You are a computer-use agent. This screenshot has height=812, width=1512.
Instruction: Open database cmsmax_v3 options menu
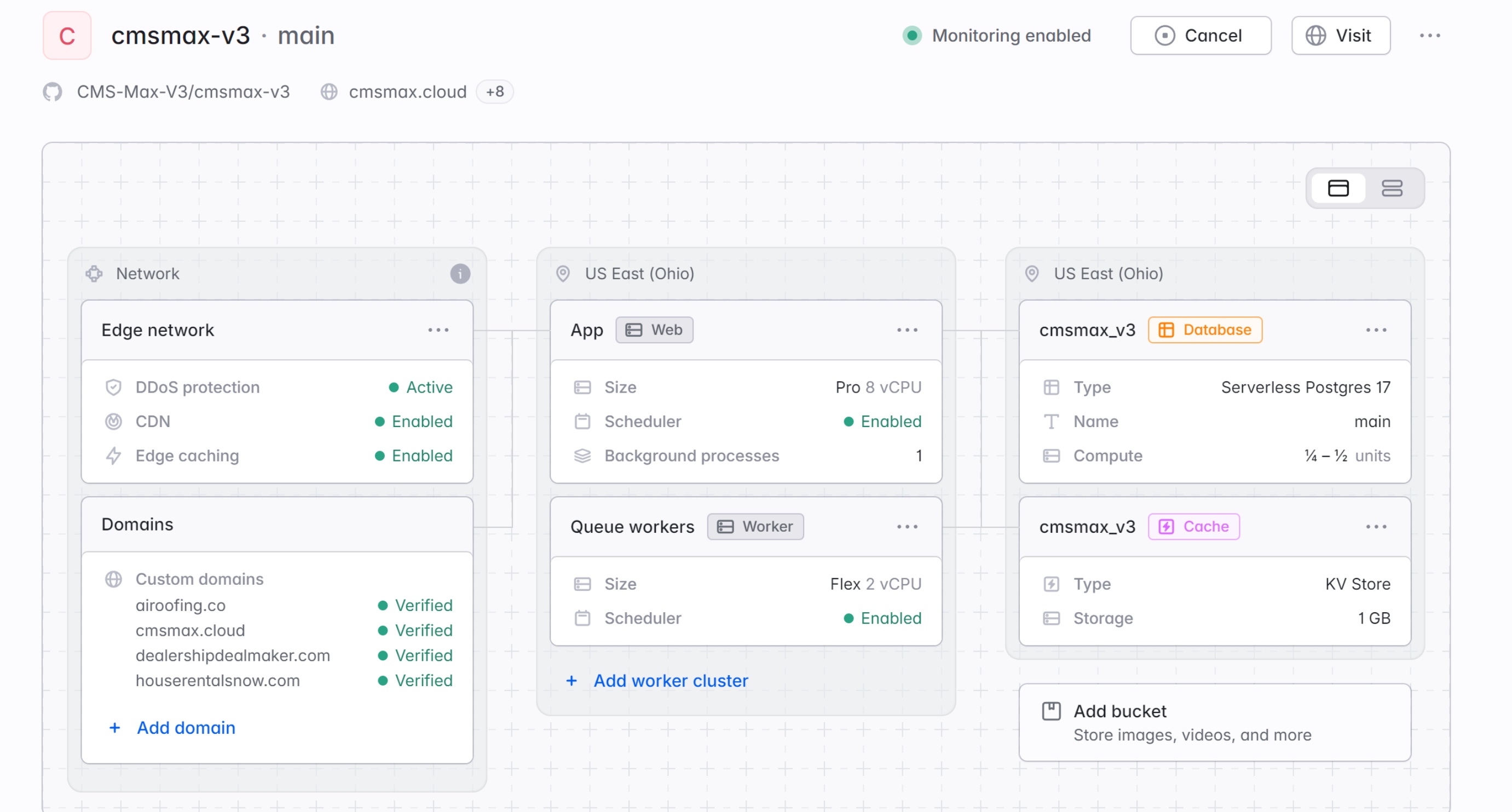coord(1376,330)
